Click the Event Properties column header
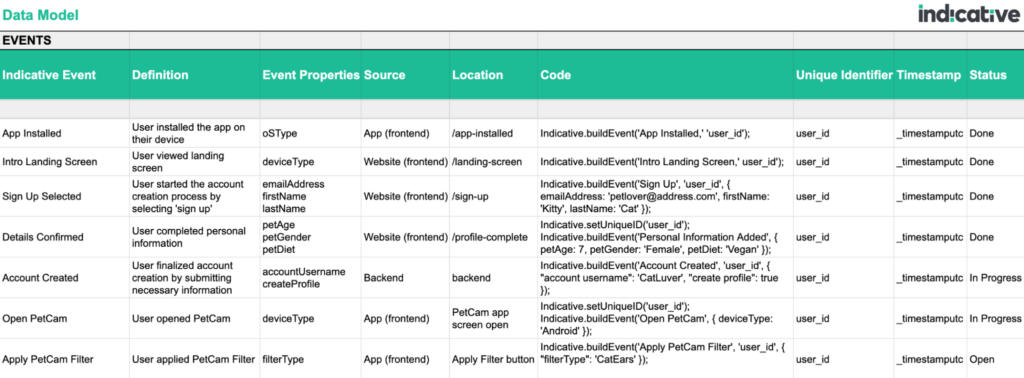Image resolution: width=1024 pixels, height=378 pixels. pos(311,75)
